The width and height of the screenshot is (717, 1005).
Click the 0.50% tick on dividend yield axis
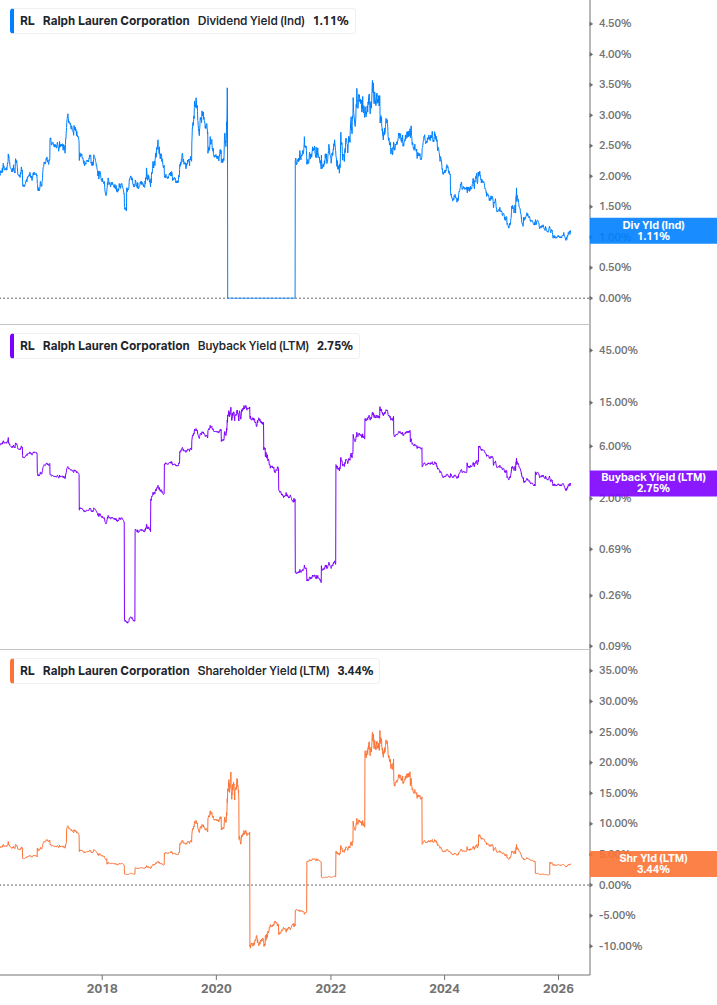(615, 267)
